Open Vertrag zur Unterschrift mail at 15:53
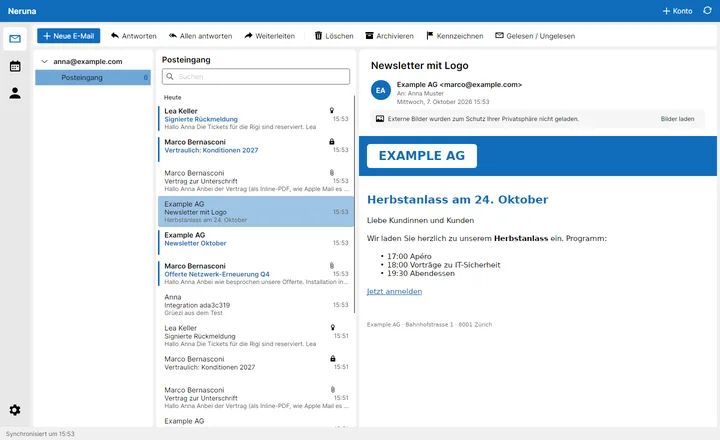This screenshot has width=720, height=440. 256,181
